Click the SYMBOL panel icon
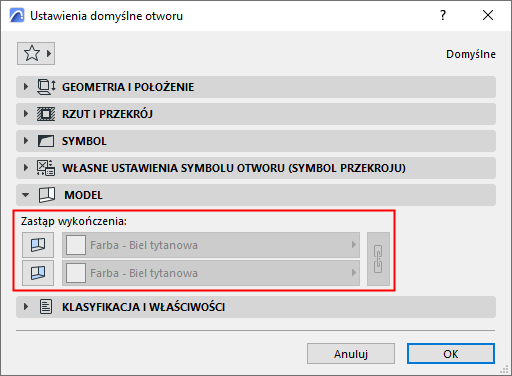The image size is (512, 376). (46, 141)
